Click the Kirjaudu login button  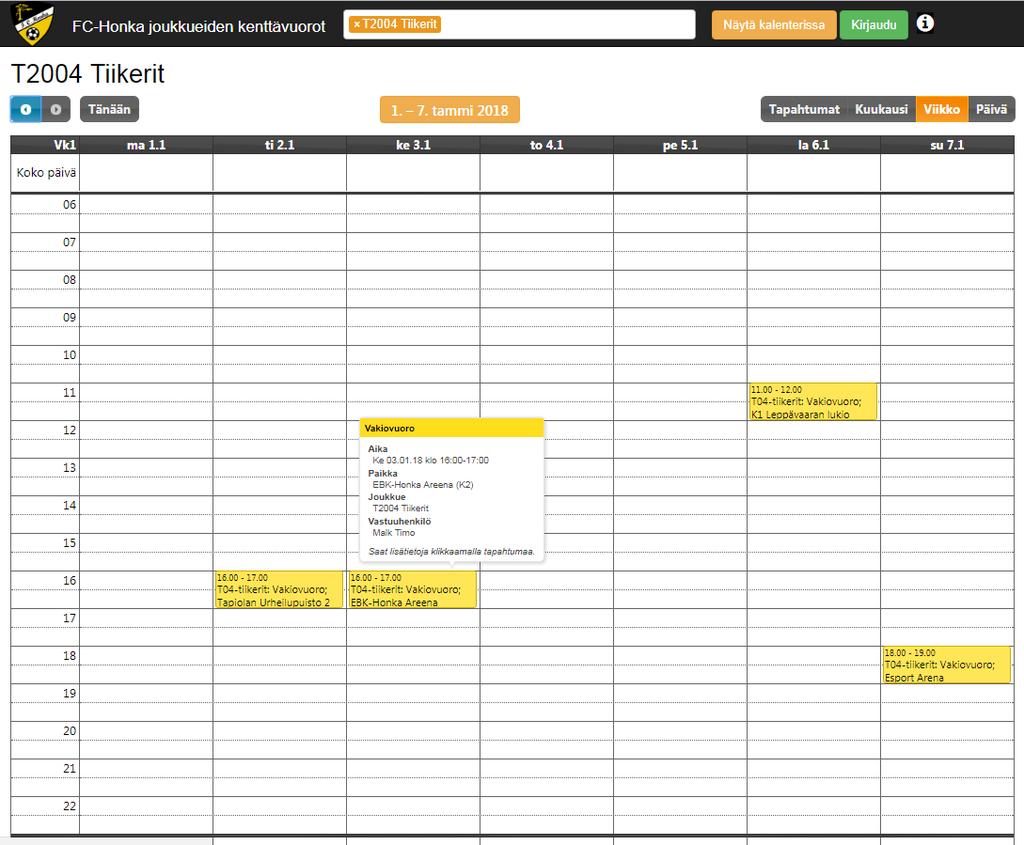(x=873, y=25)
